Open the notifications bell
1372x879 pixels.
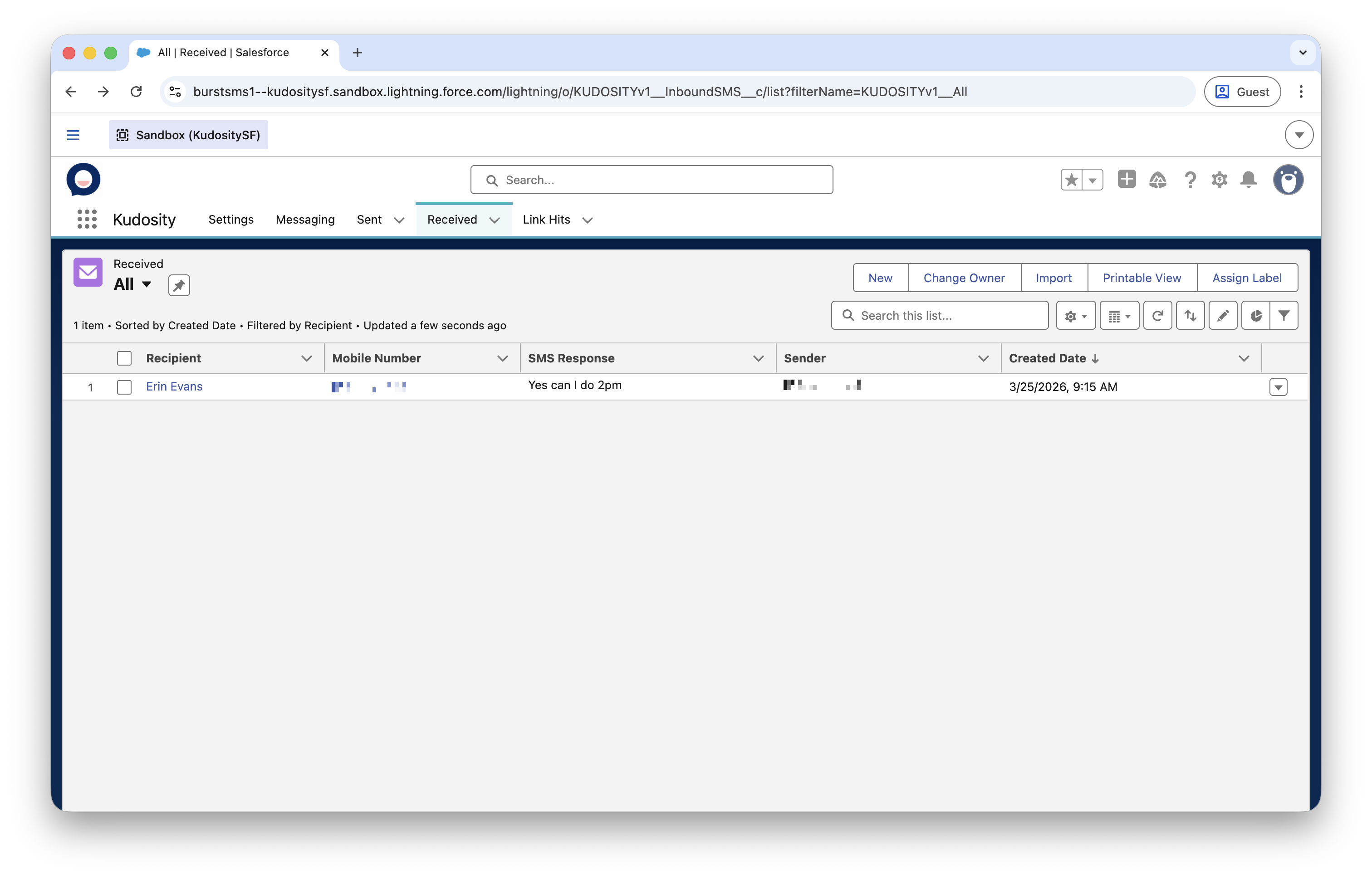pos(1248,180)
